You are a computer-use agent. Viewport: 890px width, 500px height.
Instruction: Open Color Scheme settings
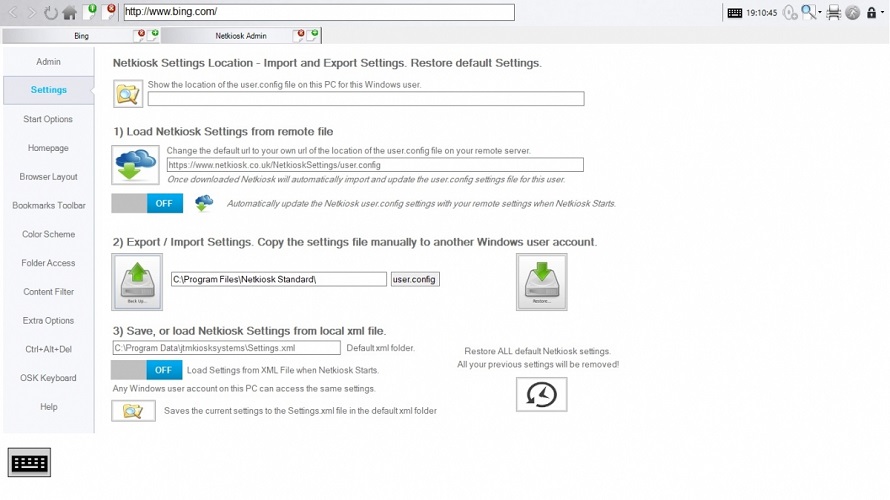coord(48,234)
